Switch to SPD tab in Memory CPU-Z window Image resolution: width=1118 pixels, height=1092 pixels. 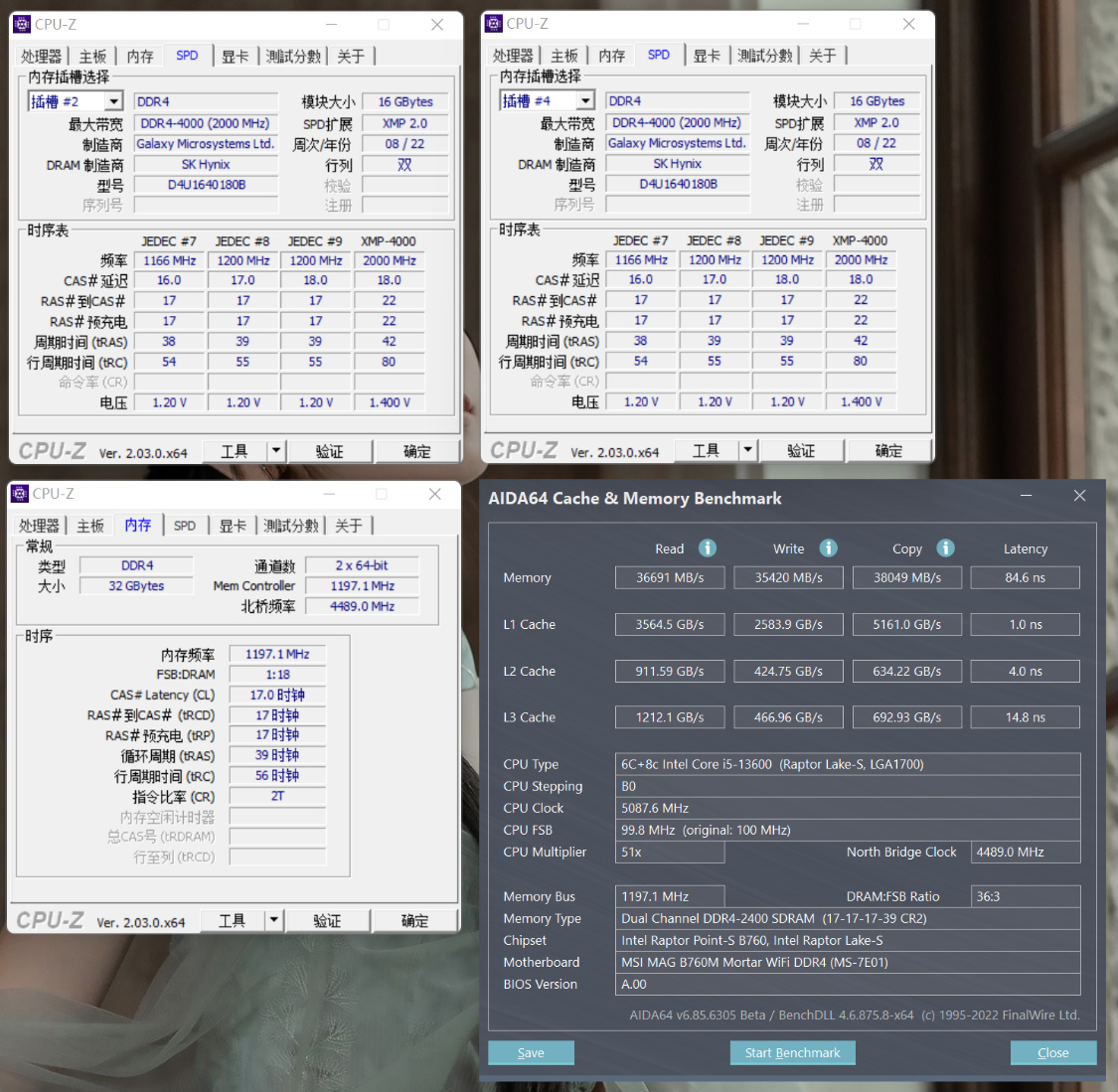(185, 526)
